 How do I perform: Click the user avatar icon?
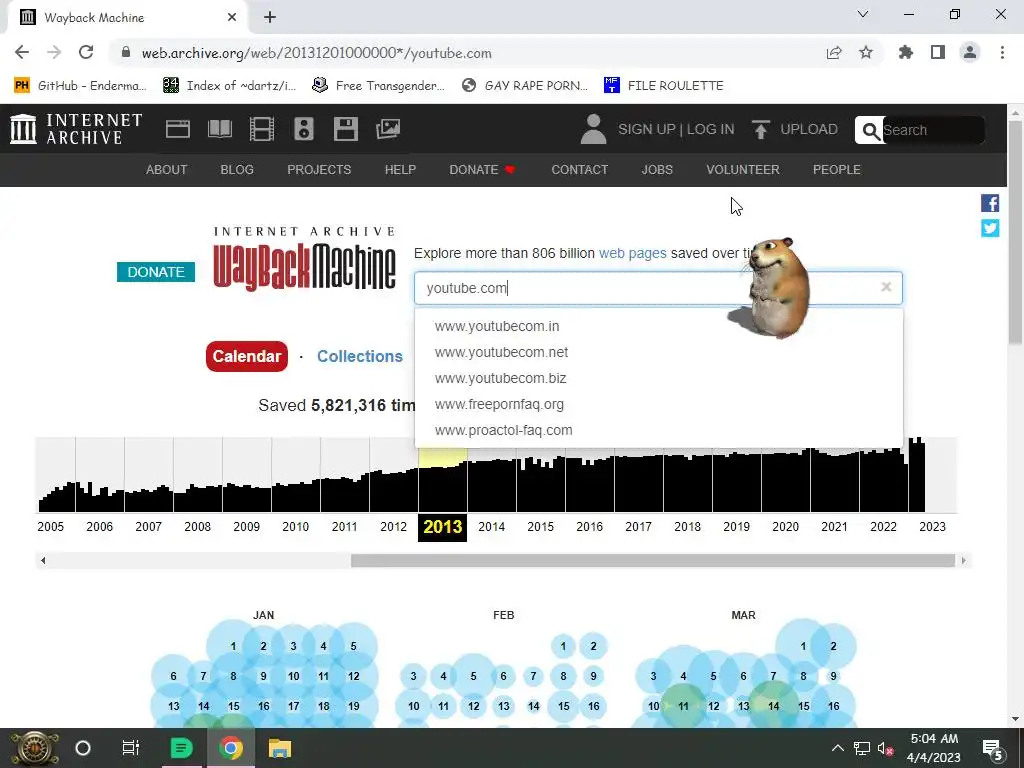593,129
